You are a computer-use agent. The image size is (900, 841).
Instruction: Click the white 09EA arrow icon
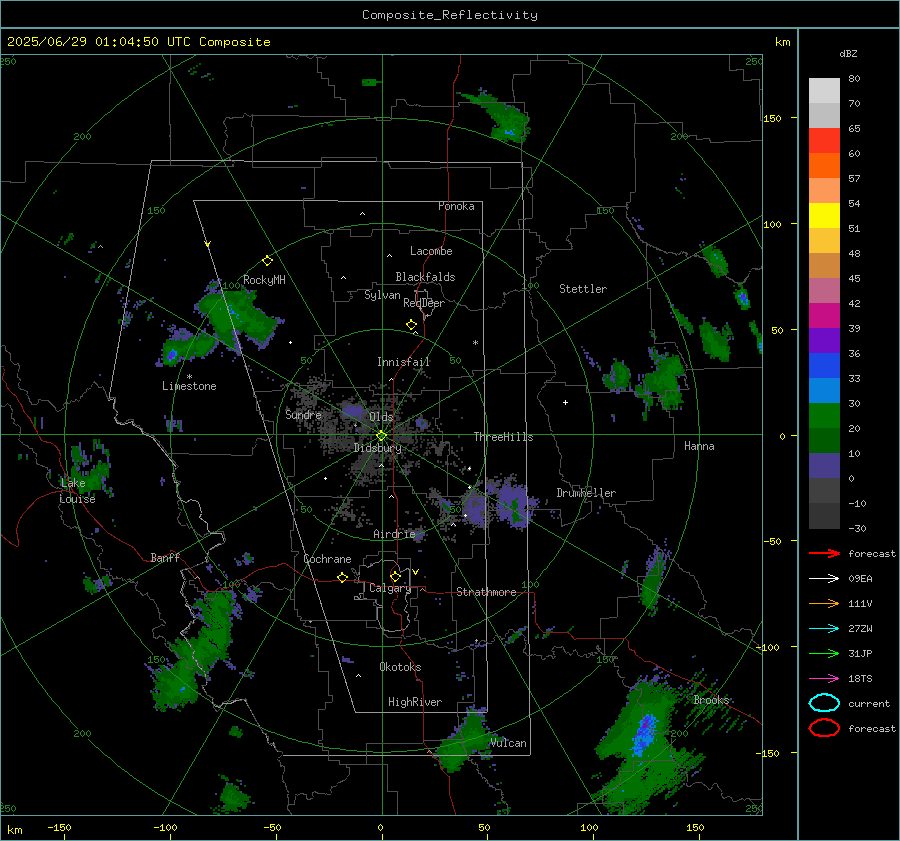pyautogui.click(x=824, y=578)
